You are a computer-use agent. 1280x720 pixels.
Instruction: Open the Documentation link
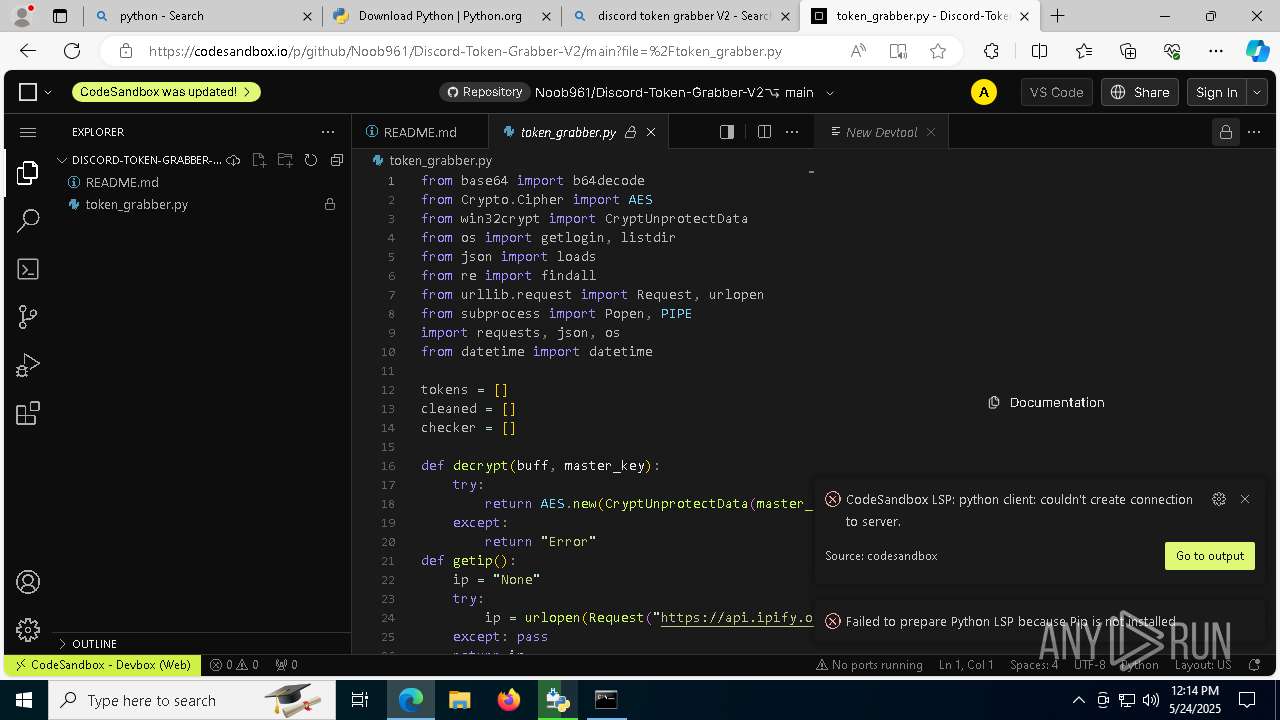[x=1046, y=402]
